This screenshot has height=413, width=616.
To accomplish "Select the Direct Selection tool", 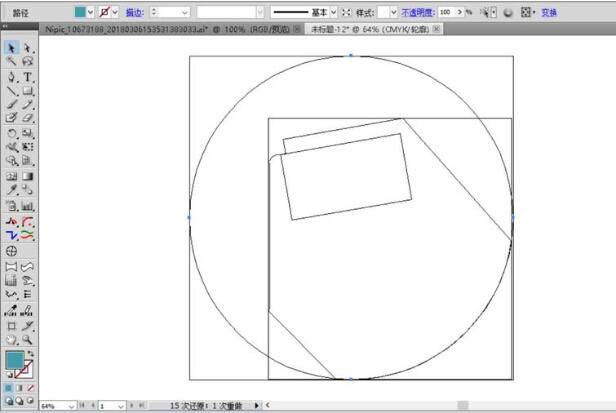I will point(27,48).
